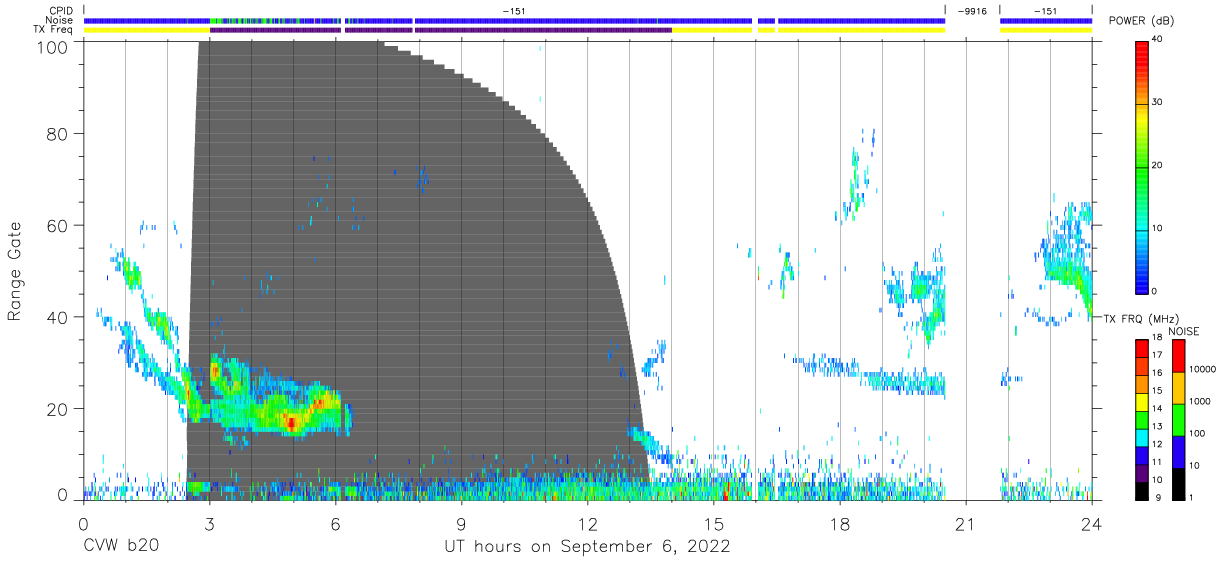Screen dimensions: 1228x567
Task: Click the 'Range Gate' axis title
Action: 15,271
